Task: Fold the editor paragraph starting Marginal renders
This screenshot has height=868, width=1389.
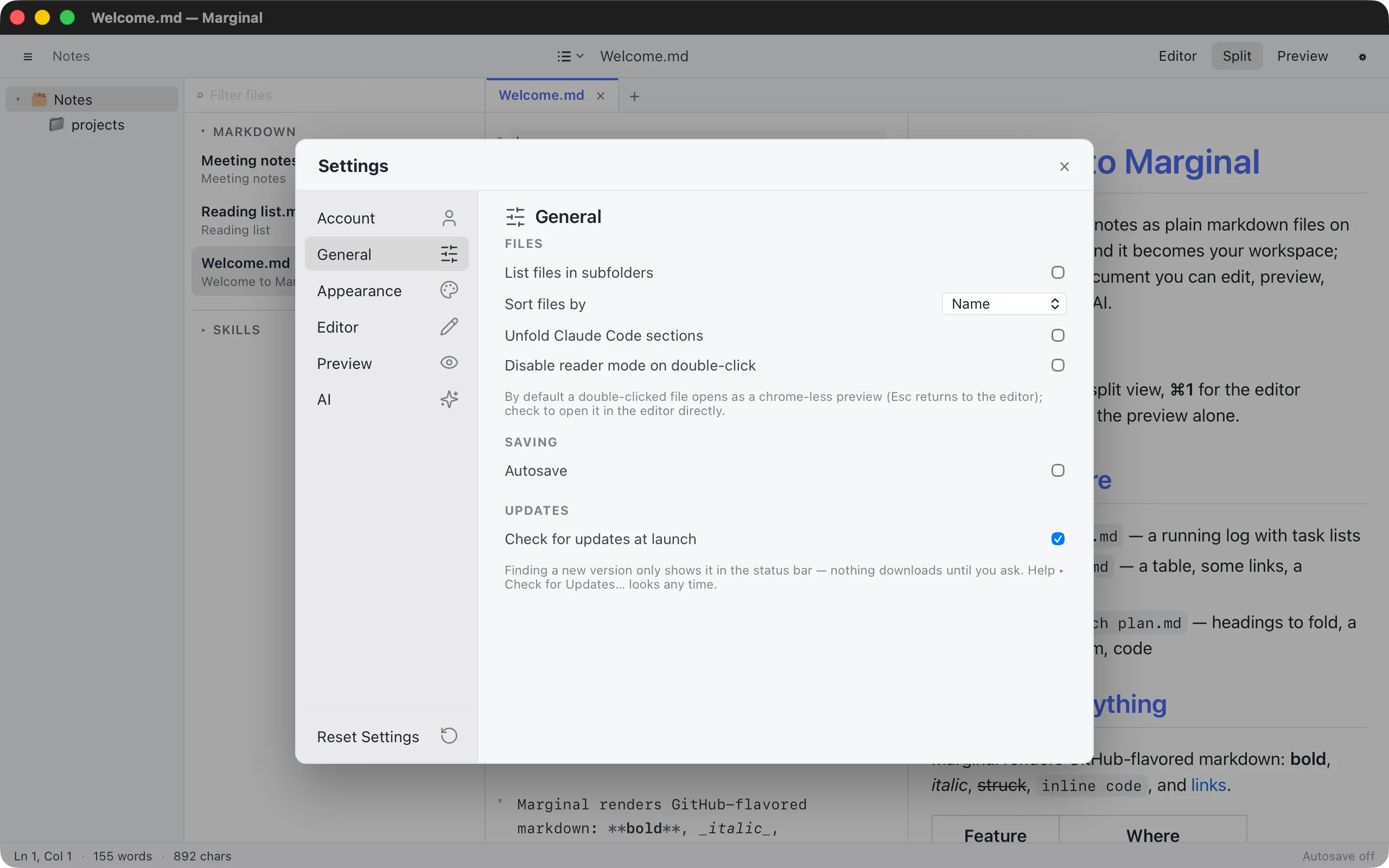Action: (x=500, y=802)
